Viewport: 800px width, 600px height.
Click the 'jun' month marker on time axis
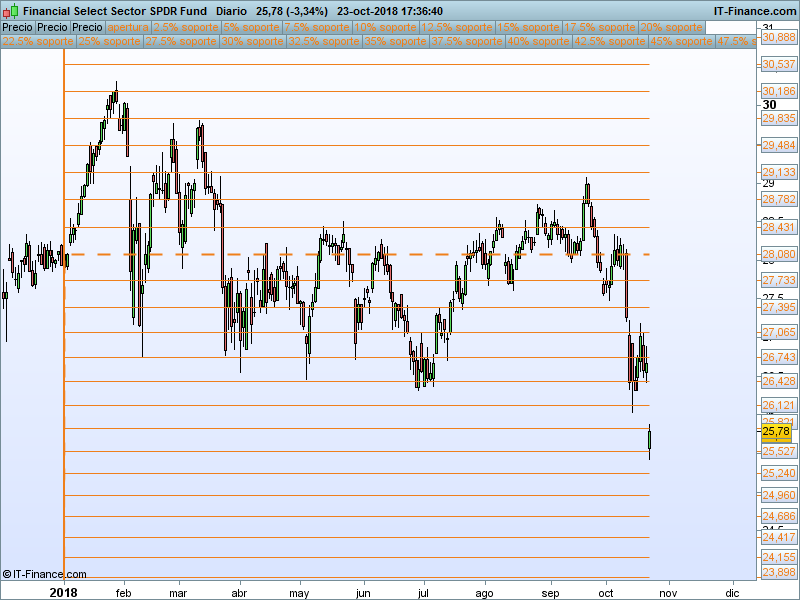(x=363, y=593)
